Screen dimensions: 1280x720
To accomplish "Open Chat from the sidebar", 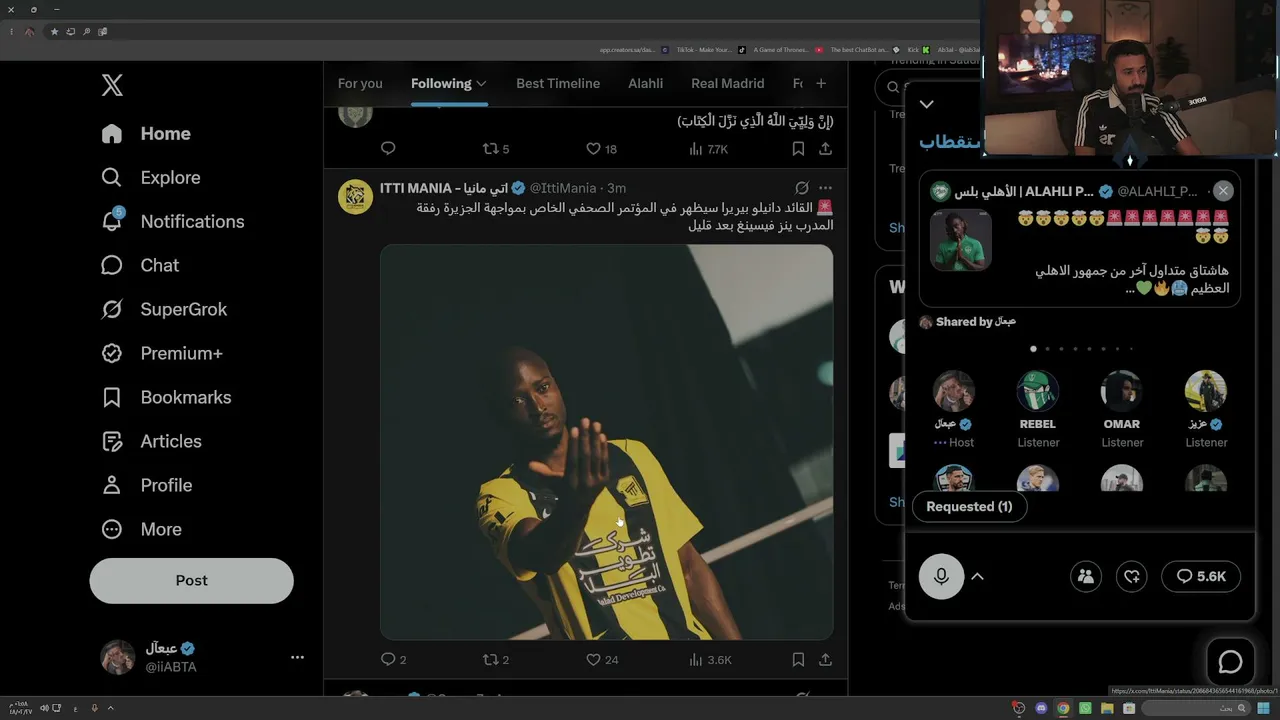I will click(x=140, y=265).
